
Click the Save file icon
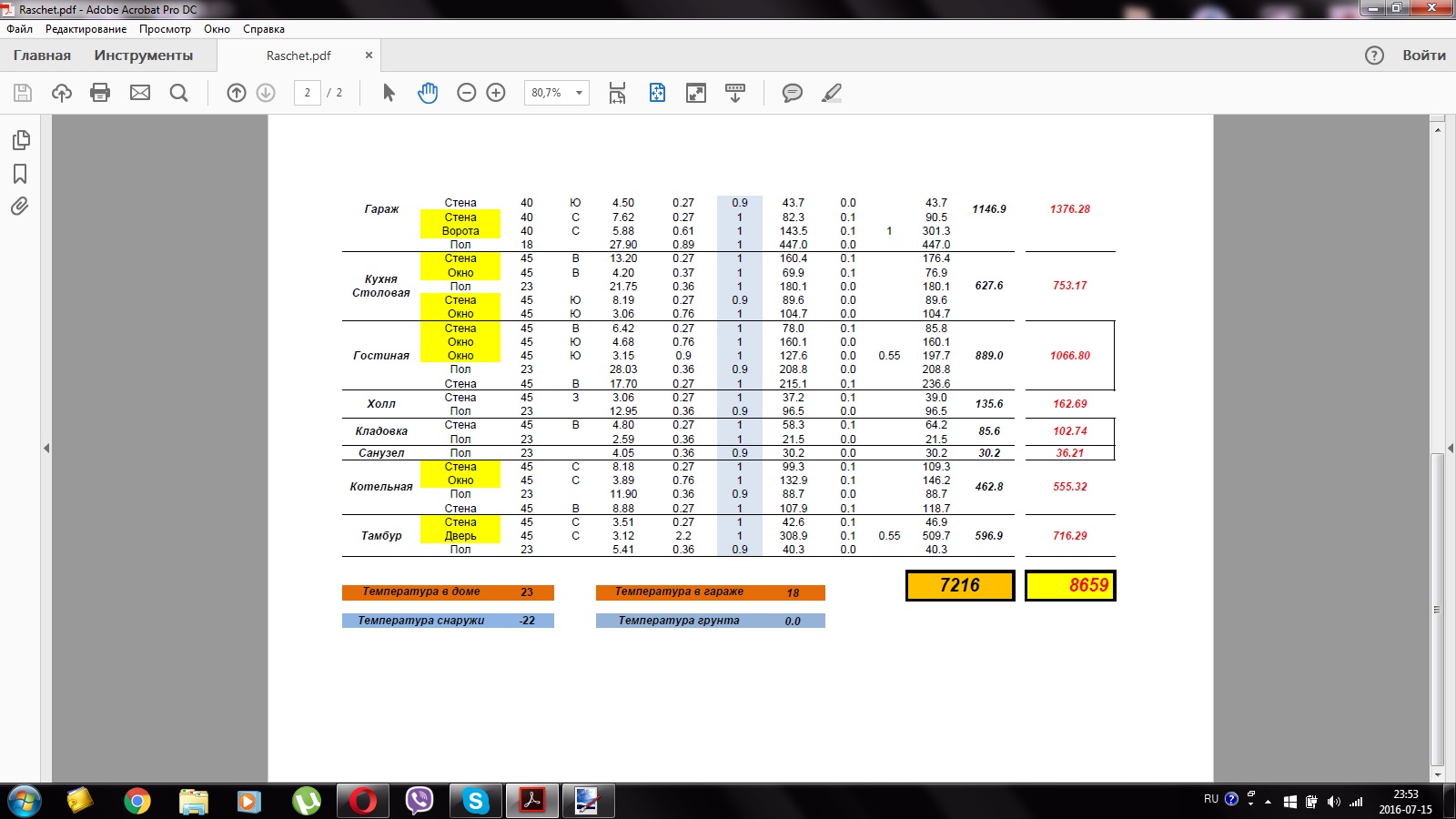click(23, 93)
